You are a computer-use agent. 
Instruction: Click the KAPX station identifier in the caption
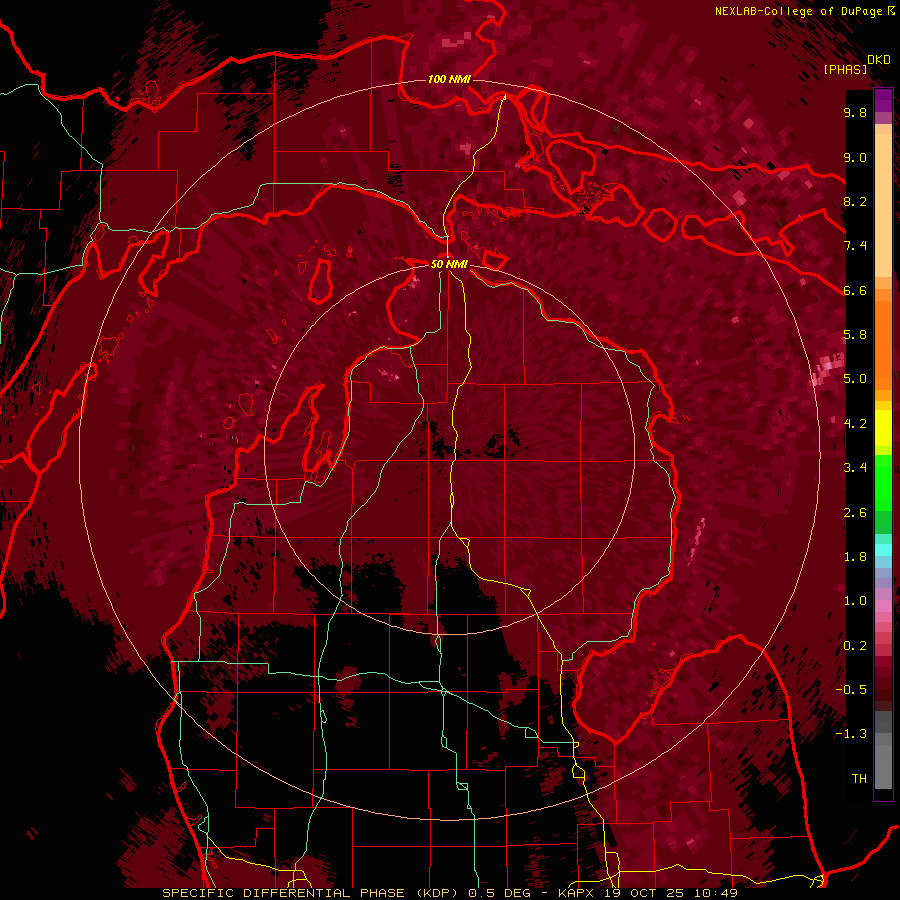tap(578, 893)
